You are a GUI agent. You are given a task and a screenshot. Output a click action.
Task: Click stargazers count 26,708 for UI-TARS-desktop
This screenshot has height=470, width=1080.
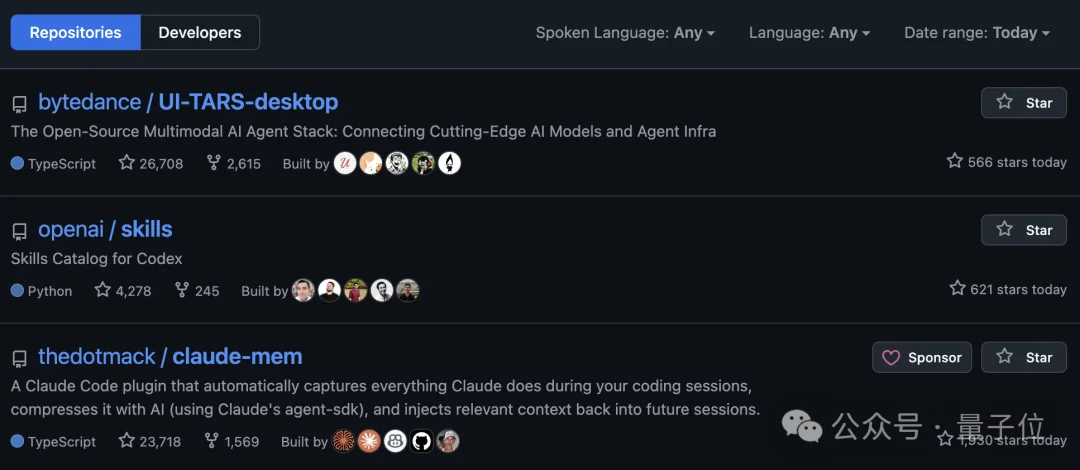coord(151,163)
